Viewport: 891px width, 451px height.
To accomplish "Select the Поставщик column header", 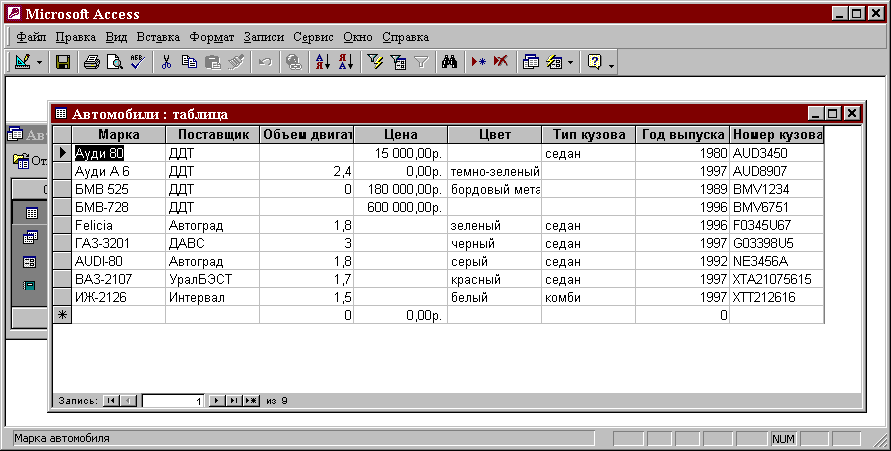I will [x=213, y=135].
